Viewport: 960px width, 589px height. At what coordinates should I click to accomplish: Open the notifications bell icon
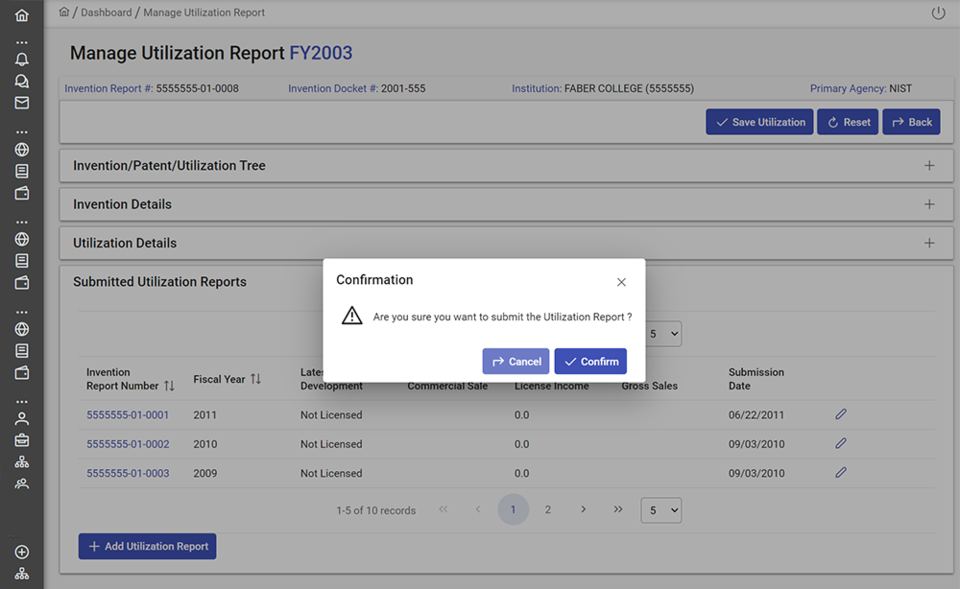click(22, 60)
